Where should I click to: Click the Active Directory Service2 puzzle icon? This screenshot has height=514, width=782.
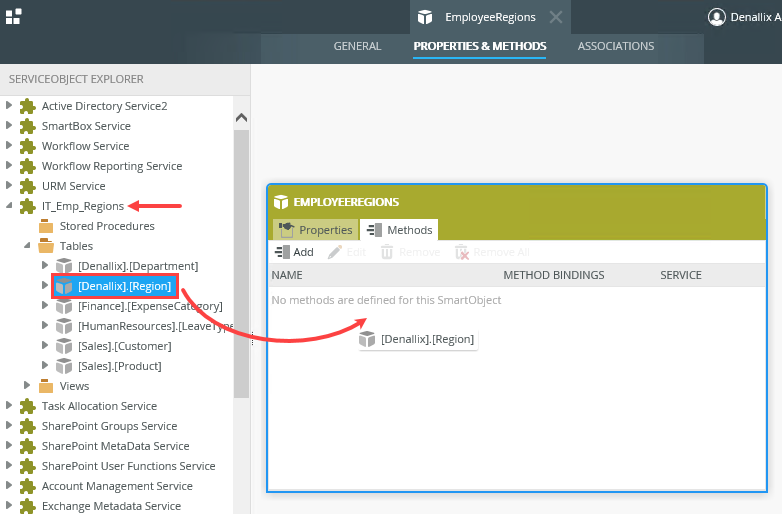tap(27, 106)
